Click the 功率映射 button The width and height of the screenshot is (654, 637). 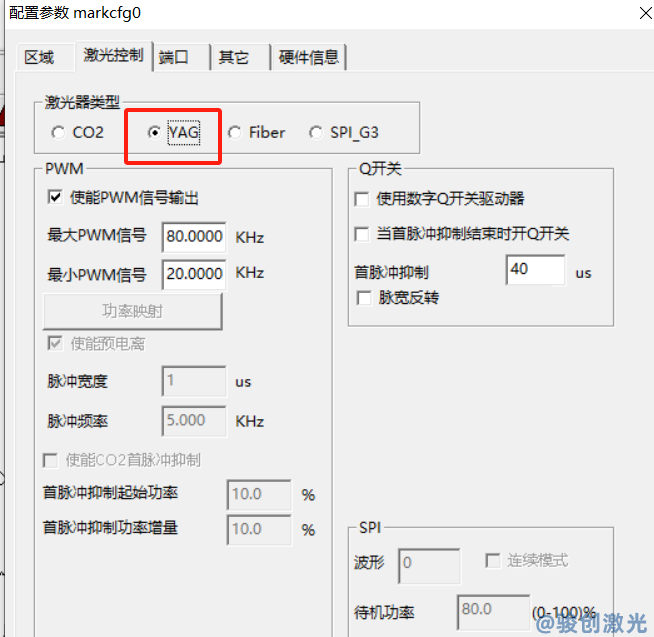coord(133,311)
